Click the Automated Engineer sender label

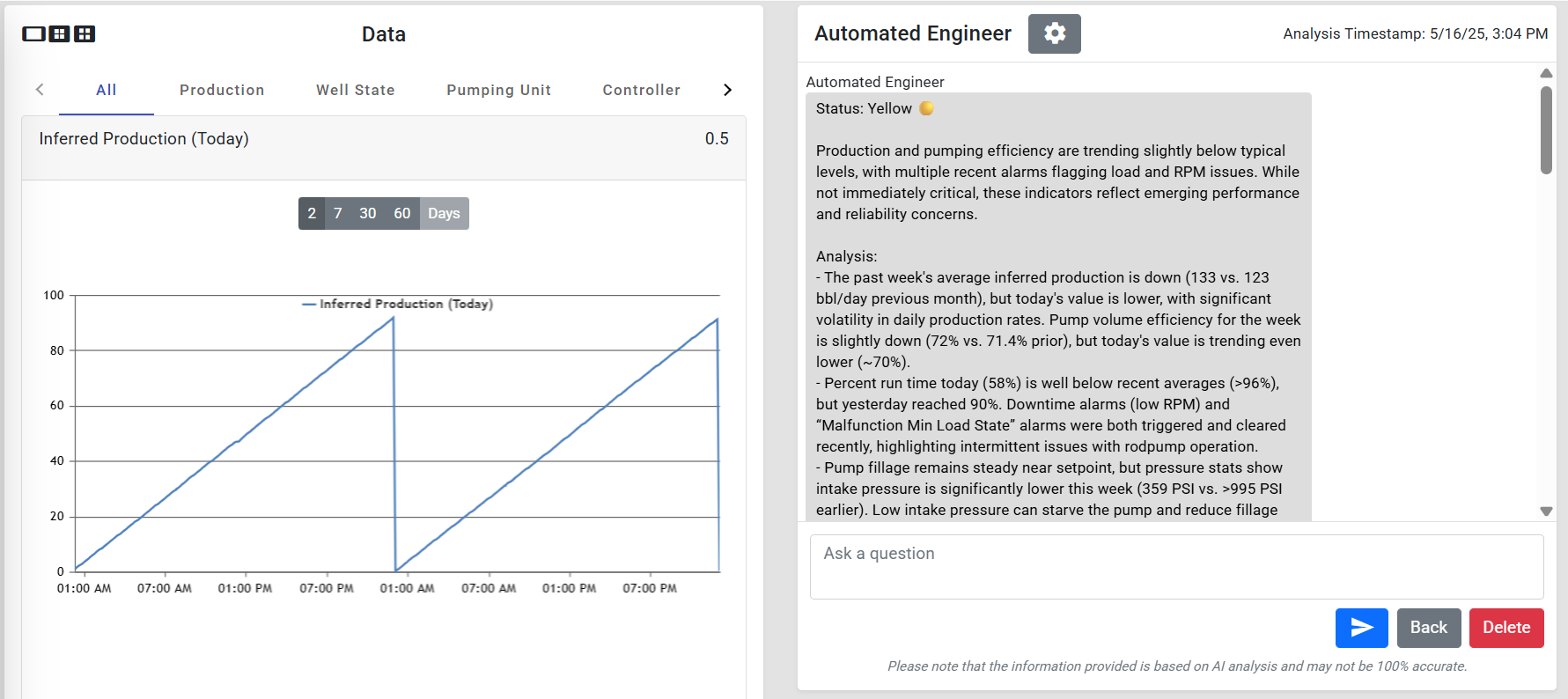coord(875,82)
